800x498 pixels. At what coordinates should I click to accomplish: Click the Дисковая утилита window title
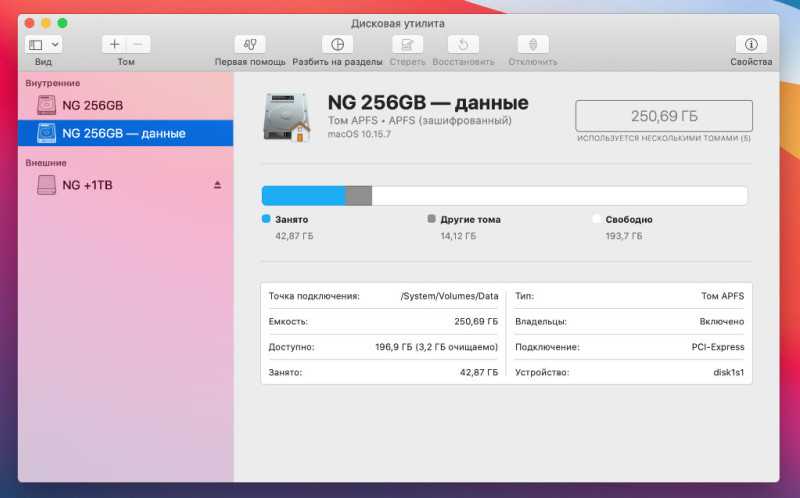pyautogui.click(x=397, y=23)
